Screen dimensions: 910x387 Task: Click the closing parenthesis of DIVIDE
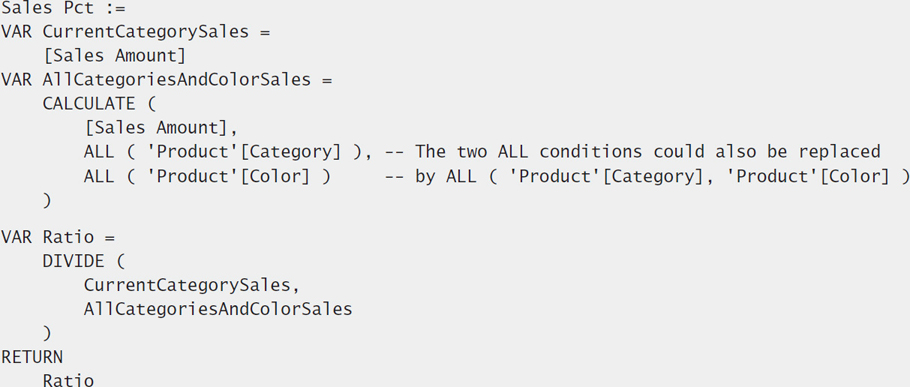47,333
